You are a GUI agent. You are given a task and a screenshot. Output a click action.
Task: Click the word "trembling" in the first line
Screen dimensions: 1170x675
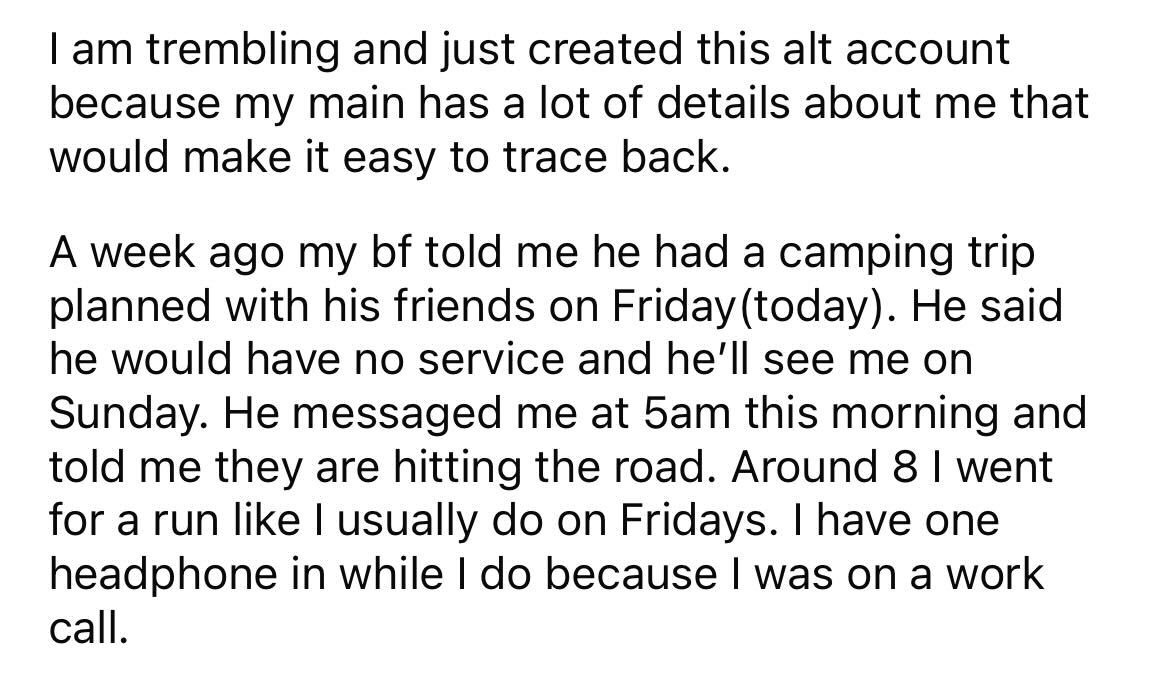tap(241, 50)
